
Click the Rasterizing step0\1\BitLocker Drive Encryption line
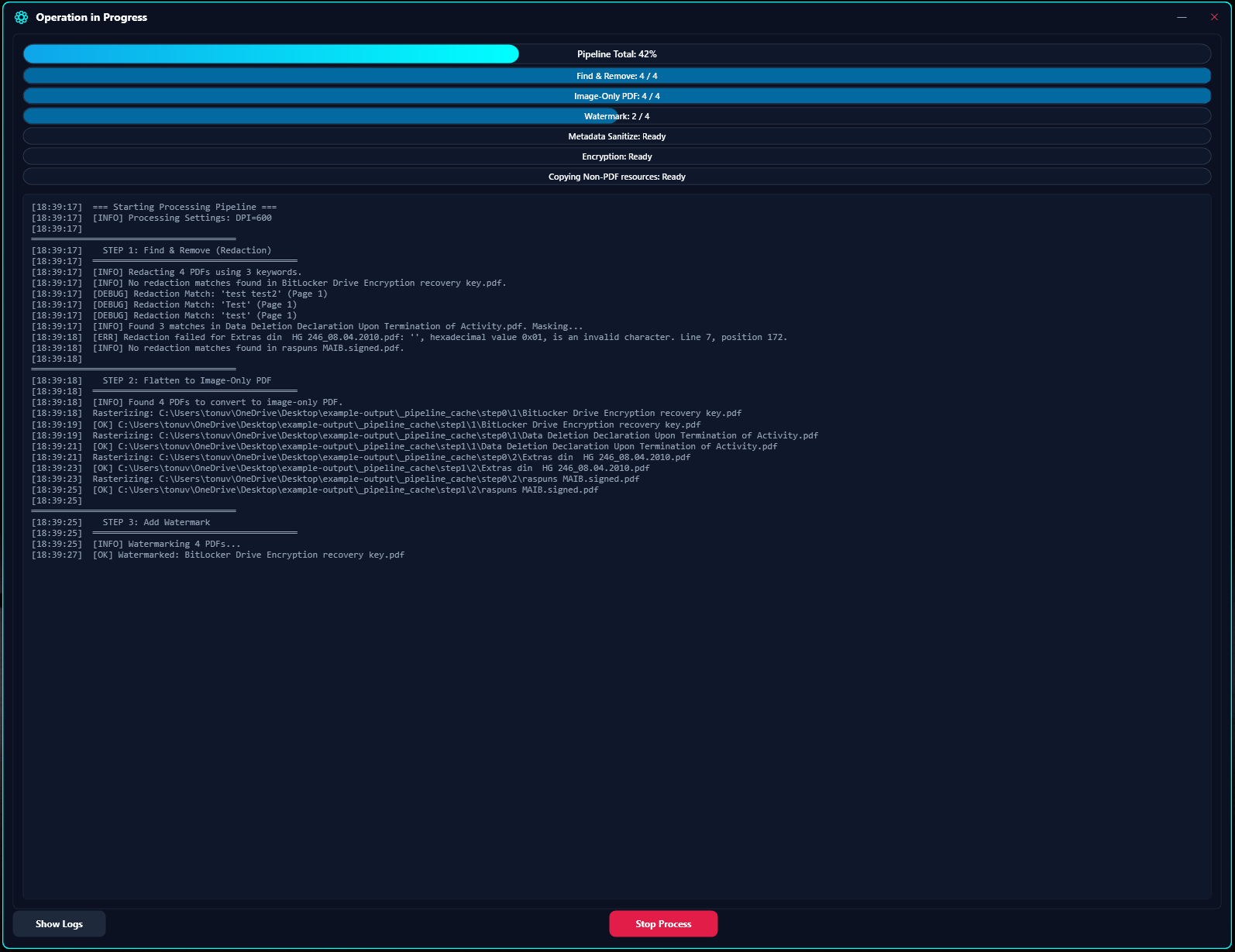pos(387,413)
